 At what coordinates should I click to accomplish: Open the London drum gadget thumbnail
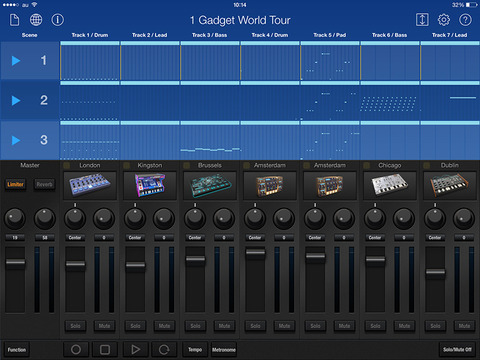[x=90, y=186]
